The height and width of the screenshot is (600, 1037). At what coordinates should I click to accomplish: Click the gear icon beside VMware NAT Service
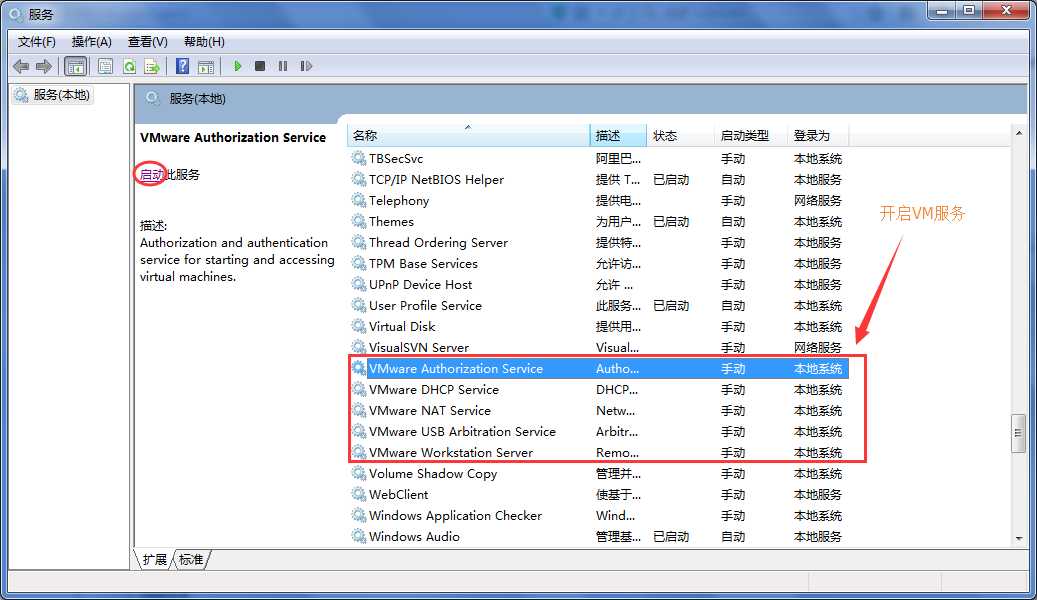point(358,410)
